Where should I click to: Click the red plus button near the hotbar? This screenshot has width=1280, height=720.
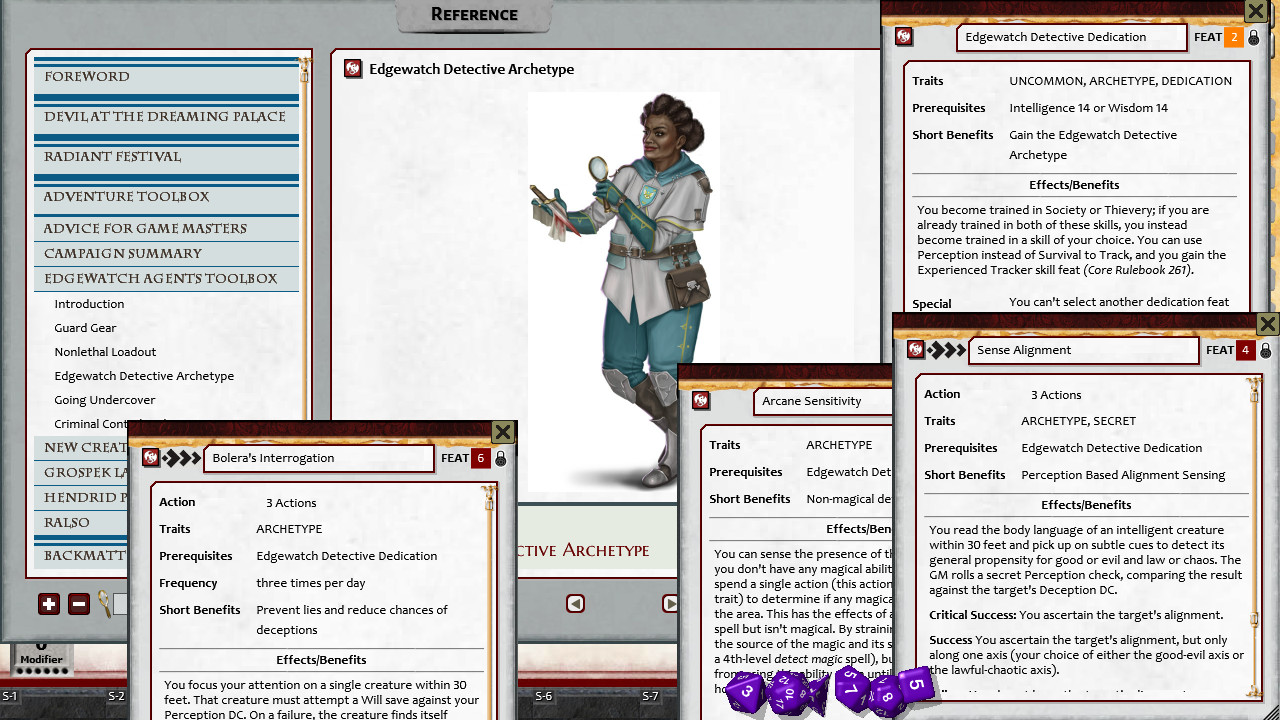pyautogui.click(x=48, y=604)
